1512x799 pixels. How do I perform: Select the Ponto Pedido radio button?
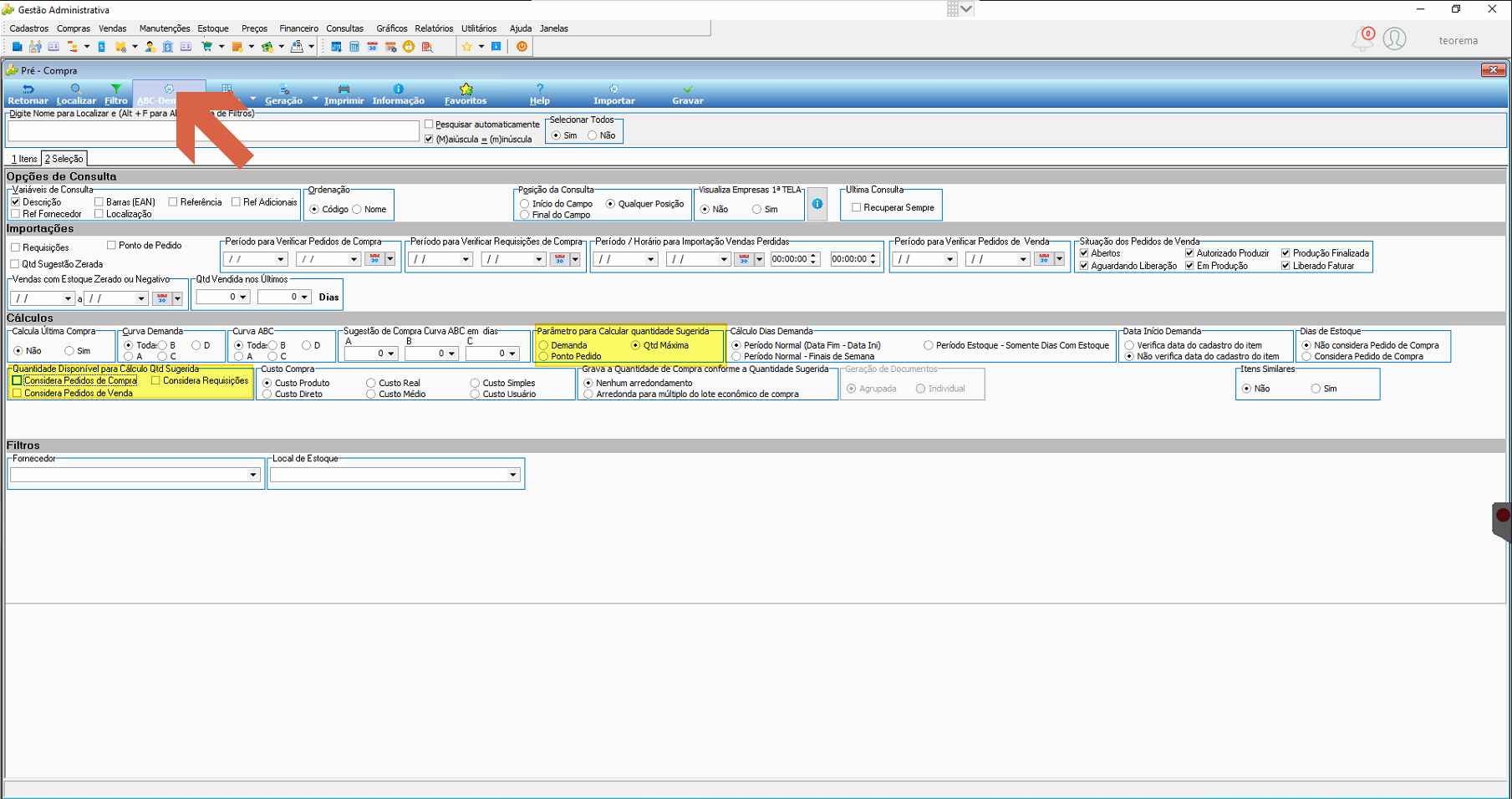click(x=544, y=356)
